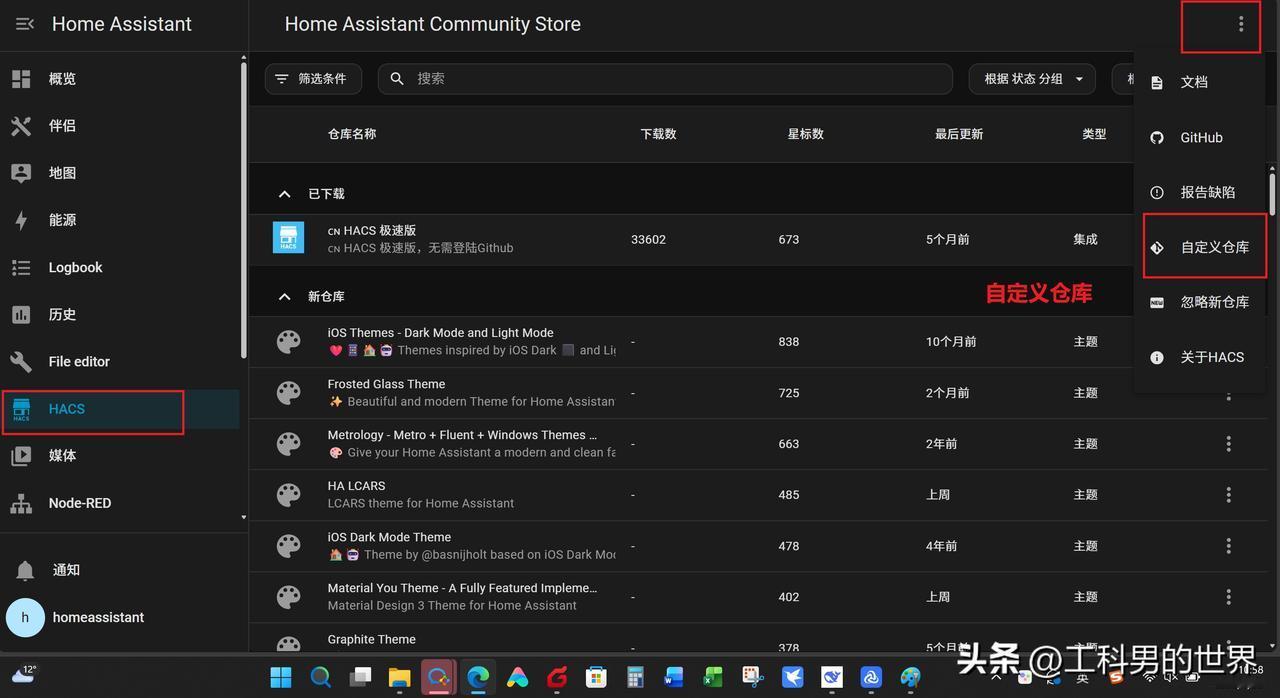Sort by 类型 column header

1094,134
